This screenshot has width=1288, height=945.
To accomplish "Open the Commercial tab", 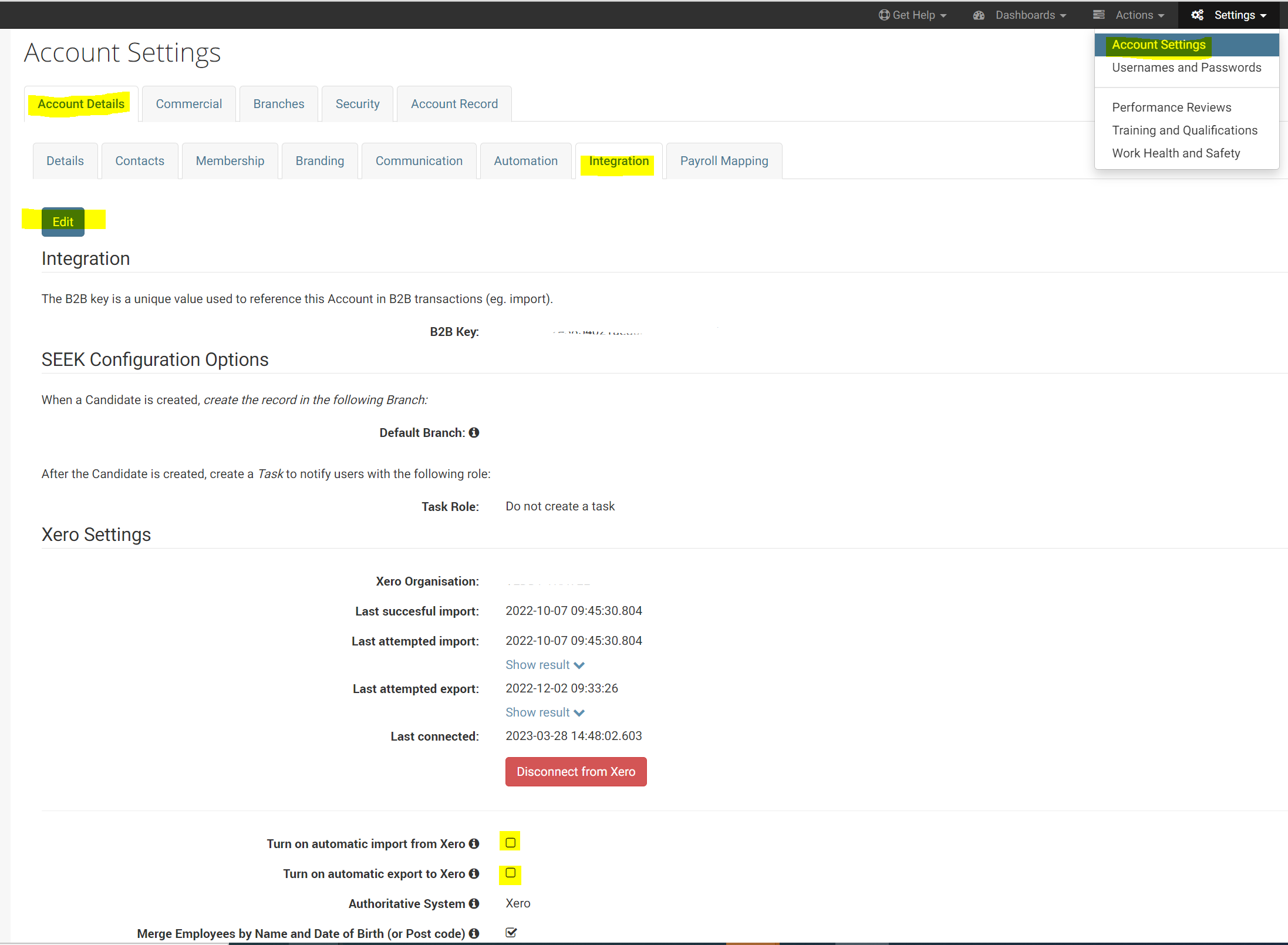I will click(188, 104).
